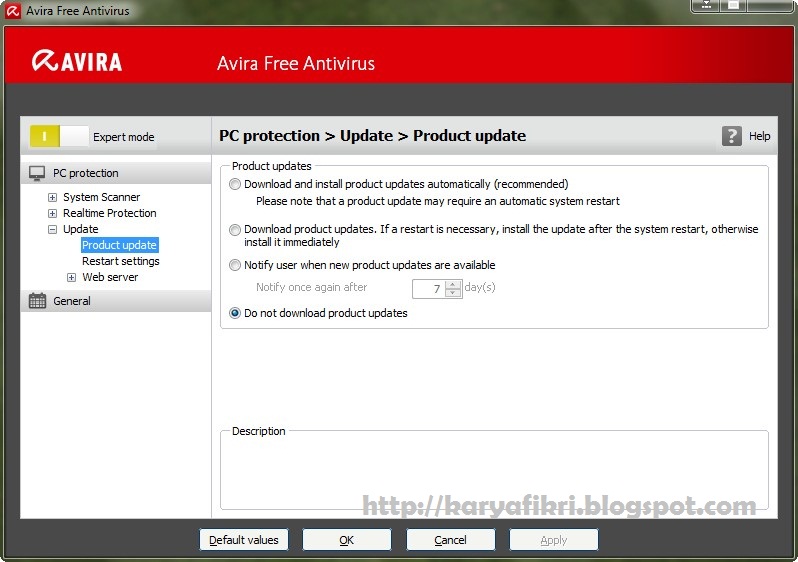This screenshot has width=798, height=562.
Task: Open Restart settings tree item
Action: 121,261
